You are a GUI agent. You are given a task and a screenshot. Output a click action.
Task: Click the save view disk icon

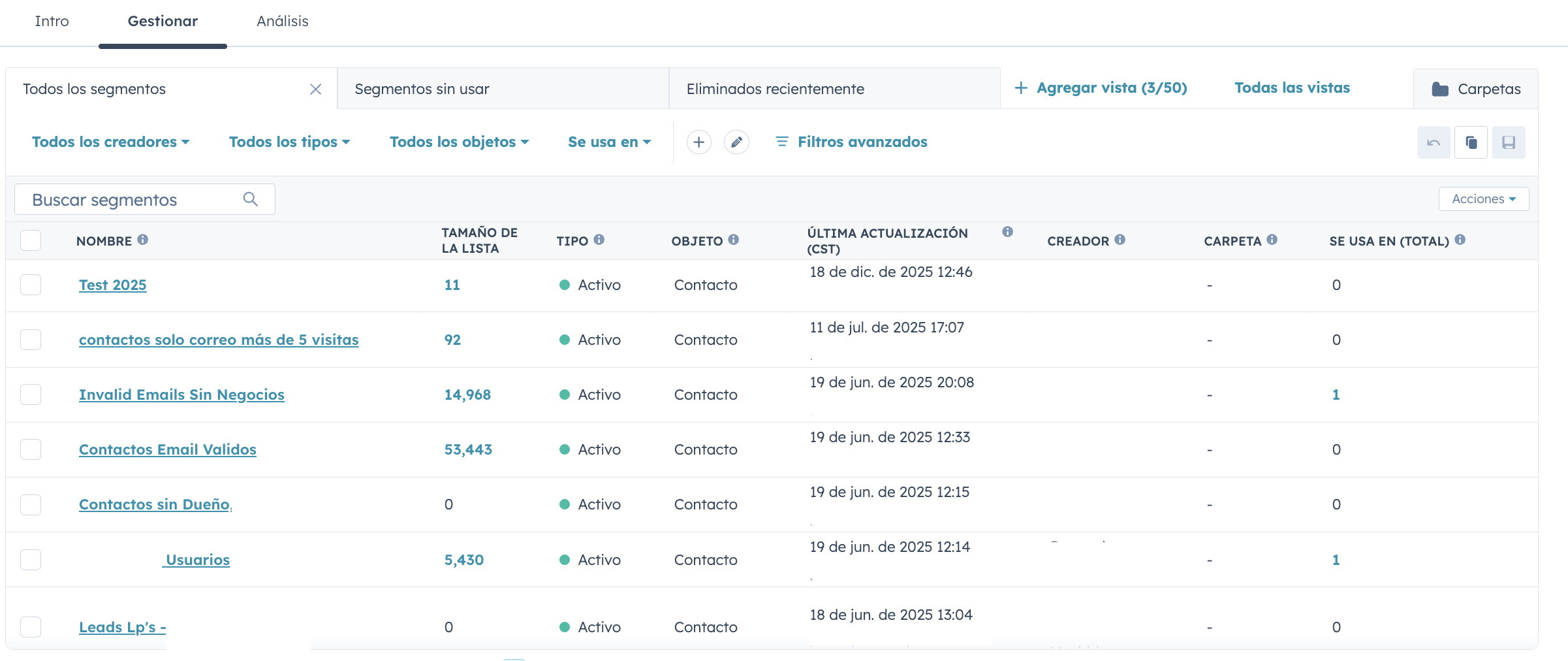(1509, 142)
